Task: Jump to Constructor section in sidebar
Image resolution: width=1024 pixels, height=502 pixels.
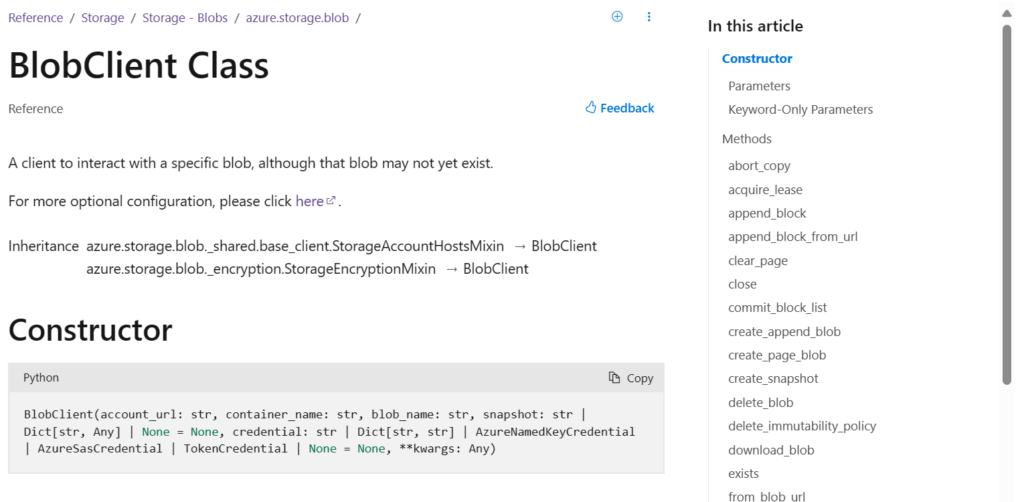Action: [x=757, y=59]
